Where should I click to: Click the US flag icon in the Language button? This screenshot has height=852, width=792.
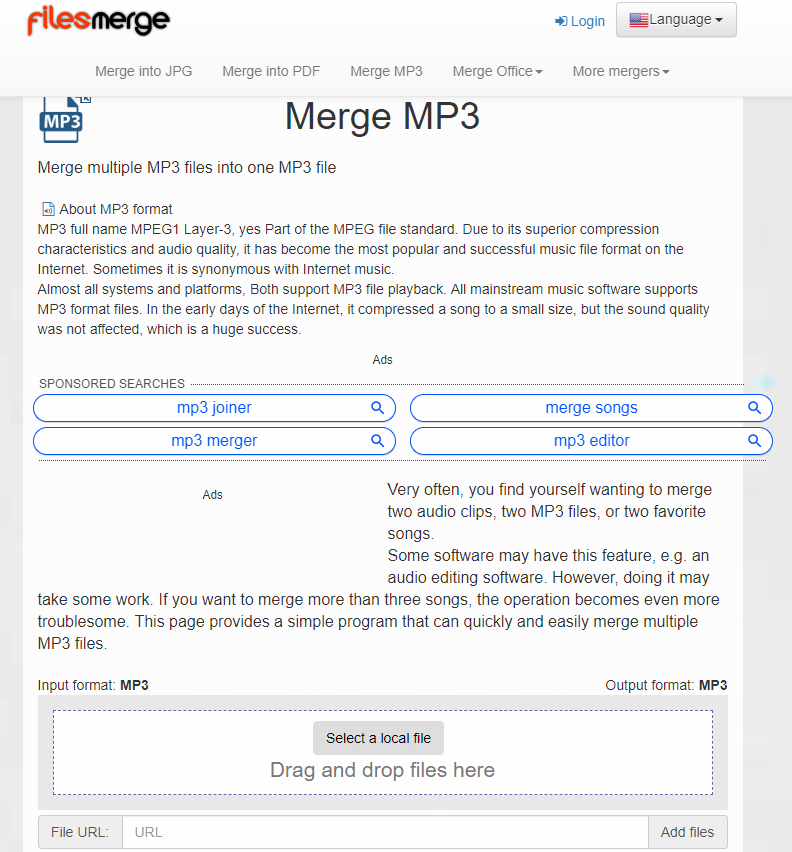point(639,20)
